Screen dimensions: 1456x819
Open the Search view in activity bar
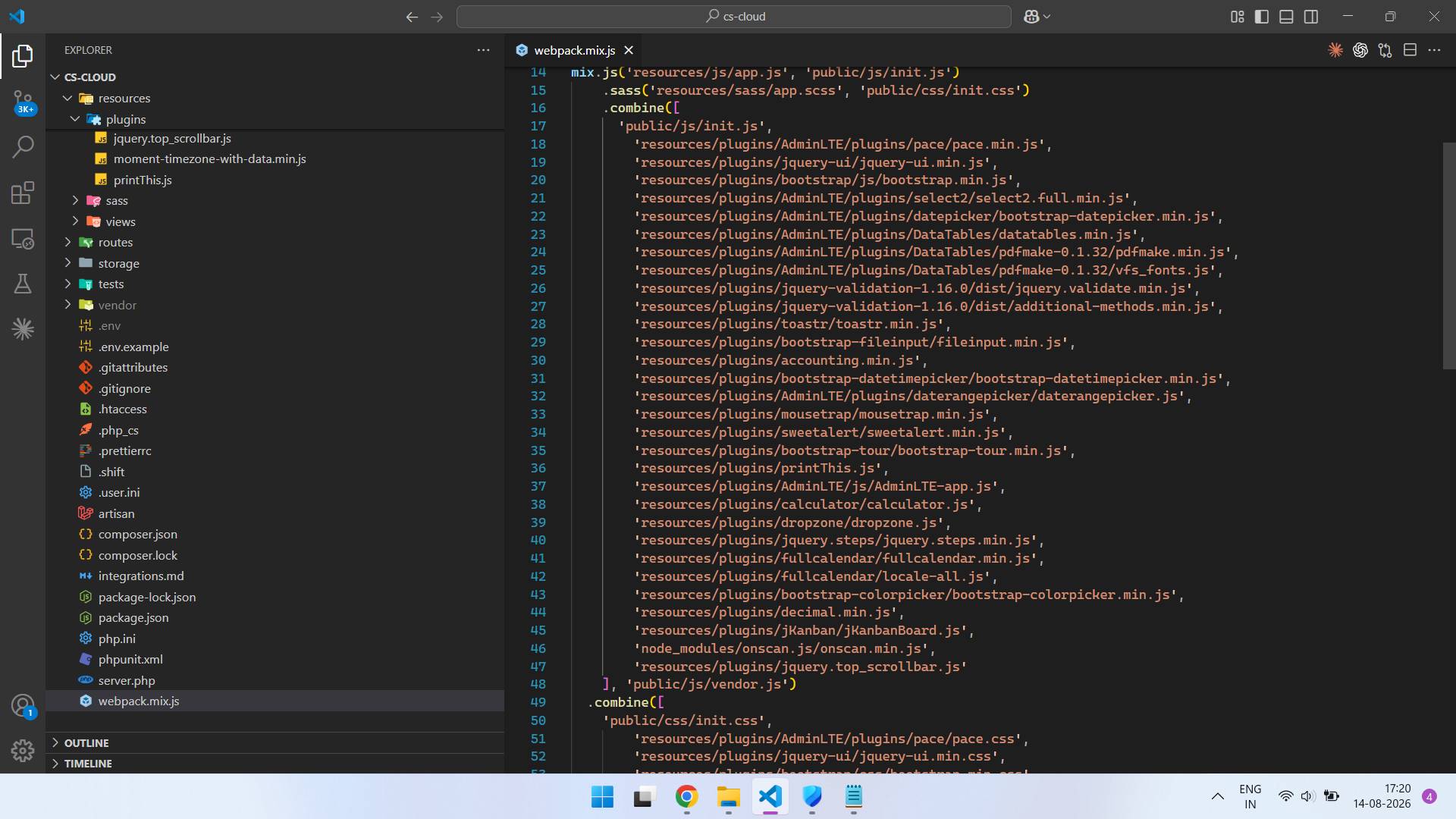tap(23, 146)
